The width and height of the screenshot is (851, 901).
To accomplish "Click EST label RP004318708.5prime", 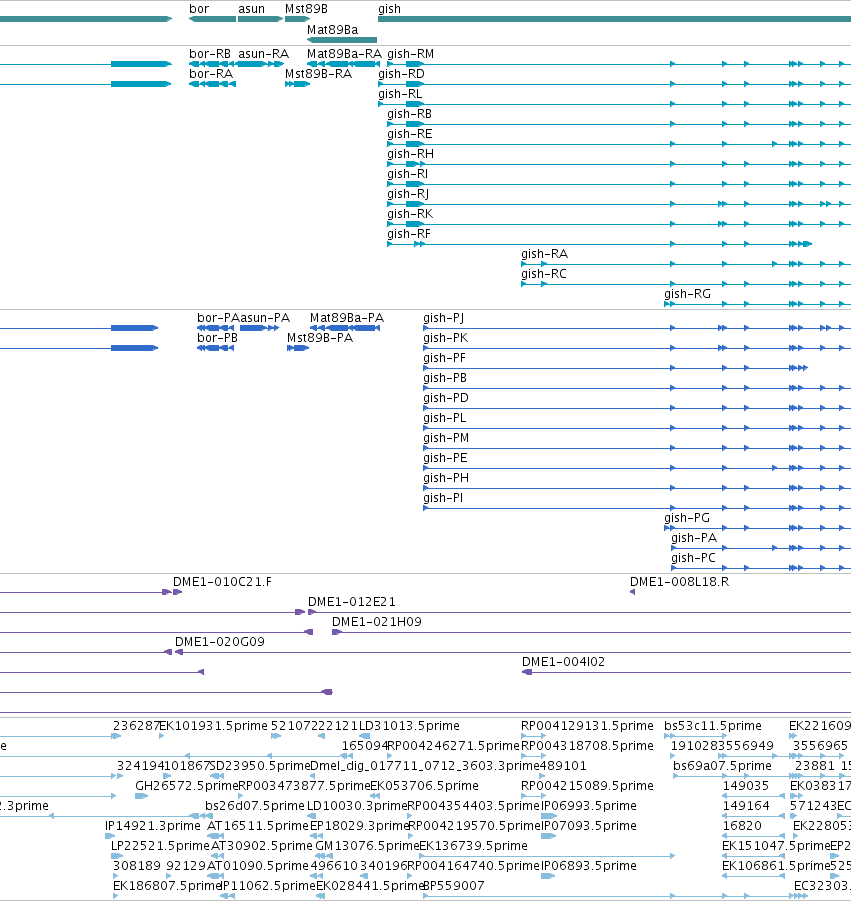I will [587, 746].
